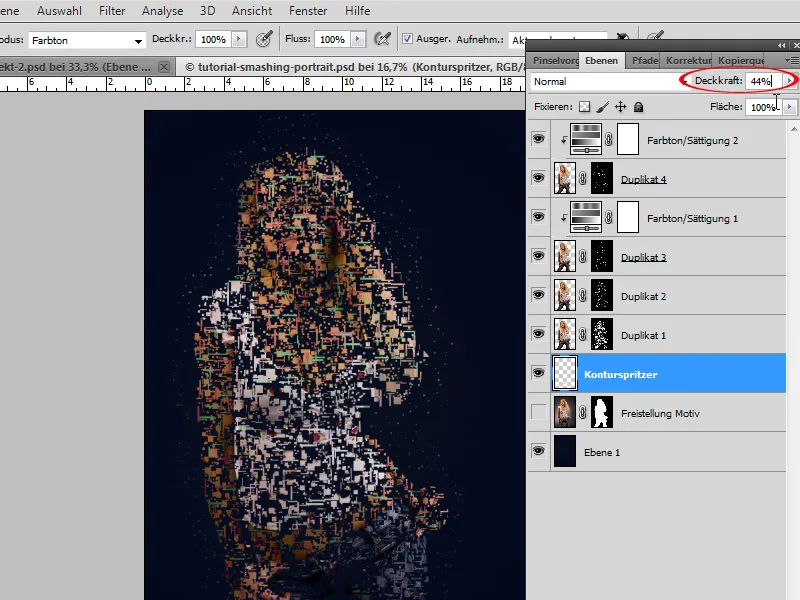Hide the Farbton/Sättigung 2 layer
Viewport: 800px width, 600px height.
pyautogui.click(x=538, y=139)
